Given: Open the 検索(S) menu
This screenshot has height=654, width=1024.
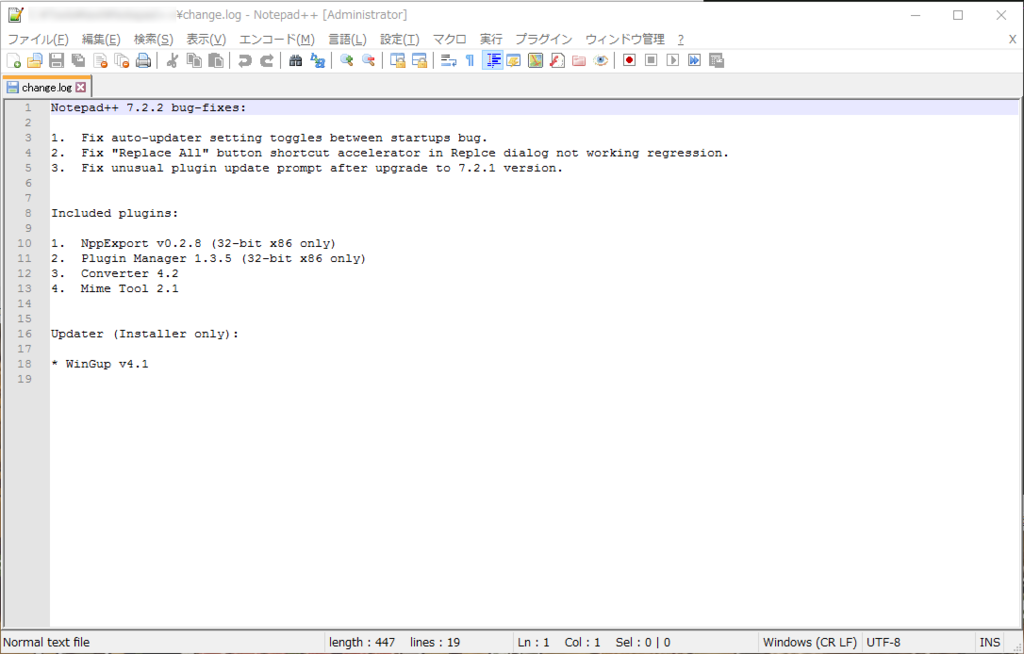Looking at the screenshot, I should point(153,39).
